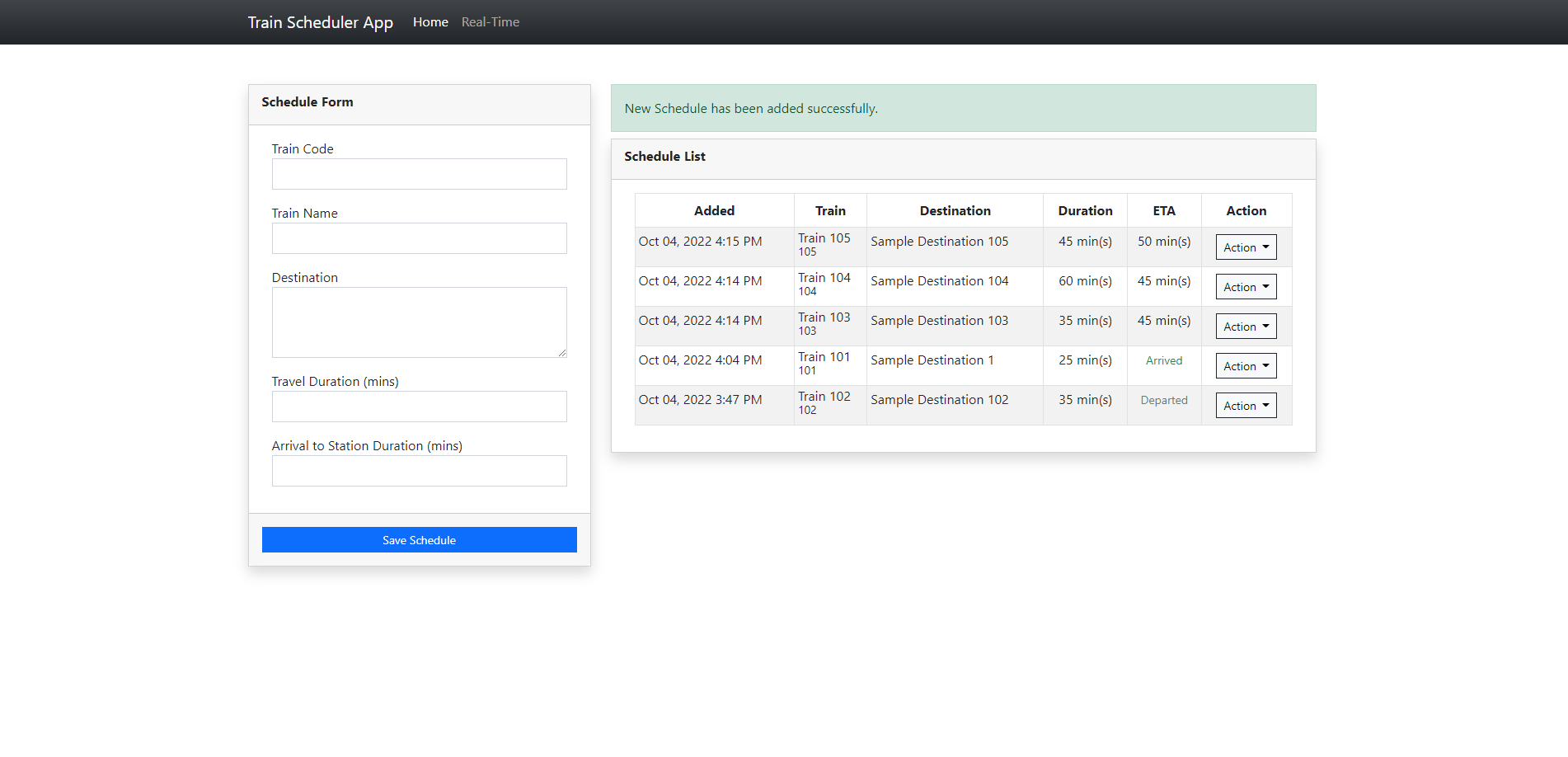1568x757 pixels.
Task: Open the Action dropdown for the Departed Train 102
Action: [x=1245, y=405]
